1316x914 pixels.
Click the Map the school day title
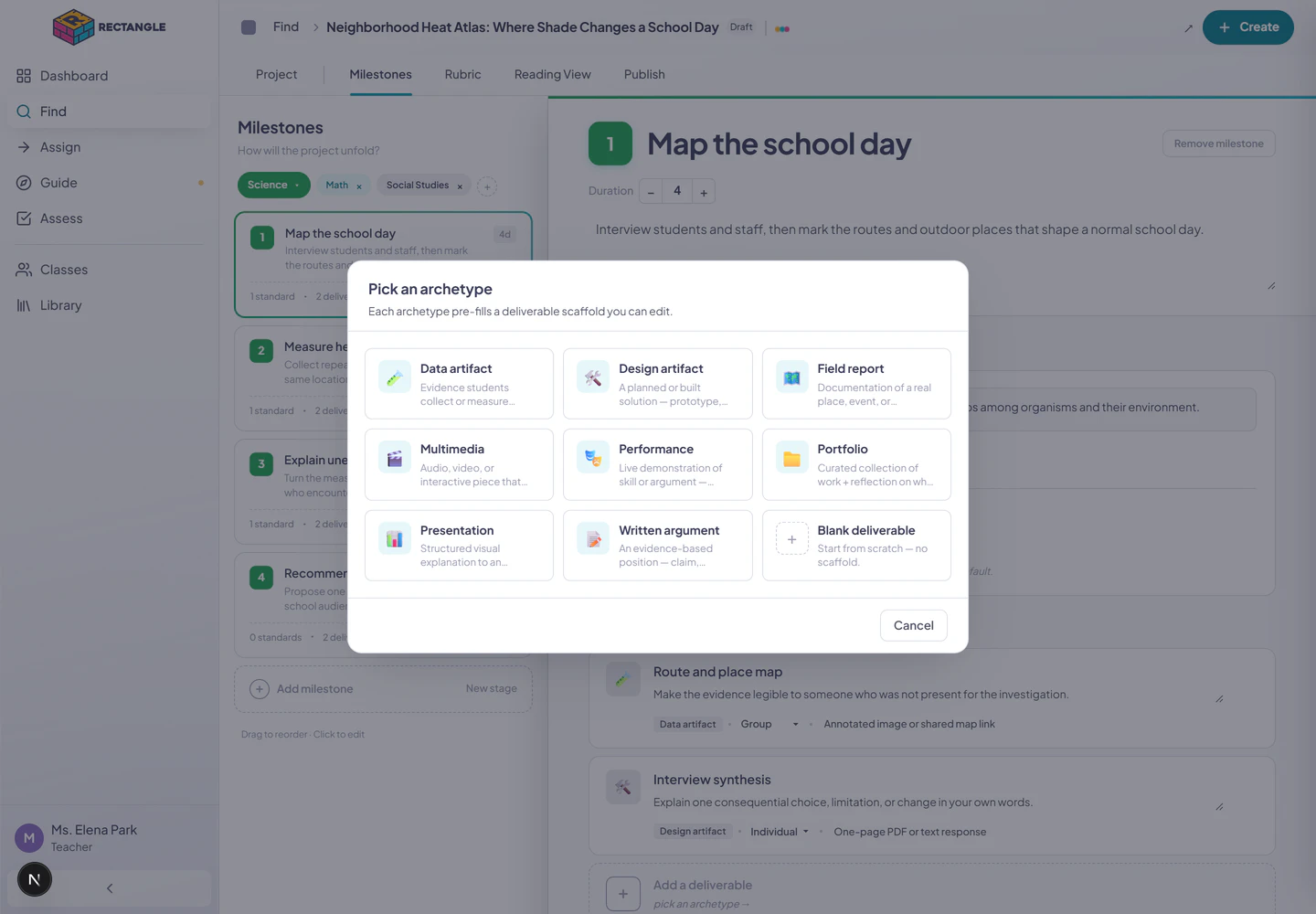coord(779,143)
